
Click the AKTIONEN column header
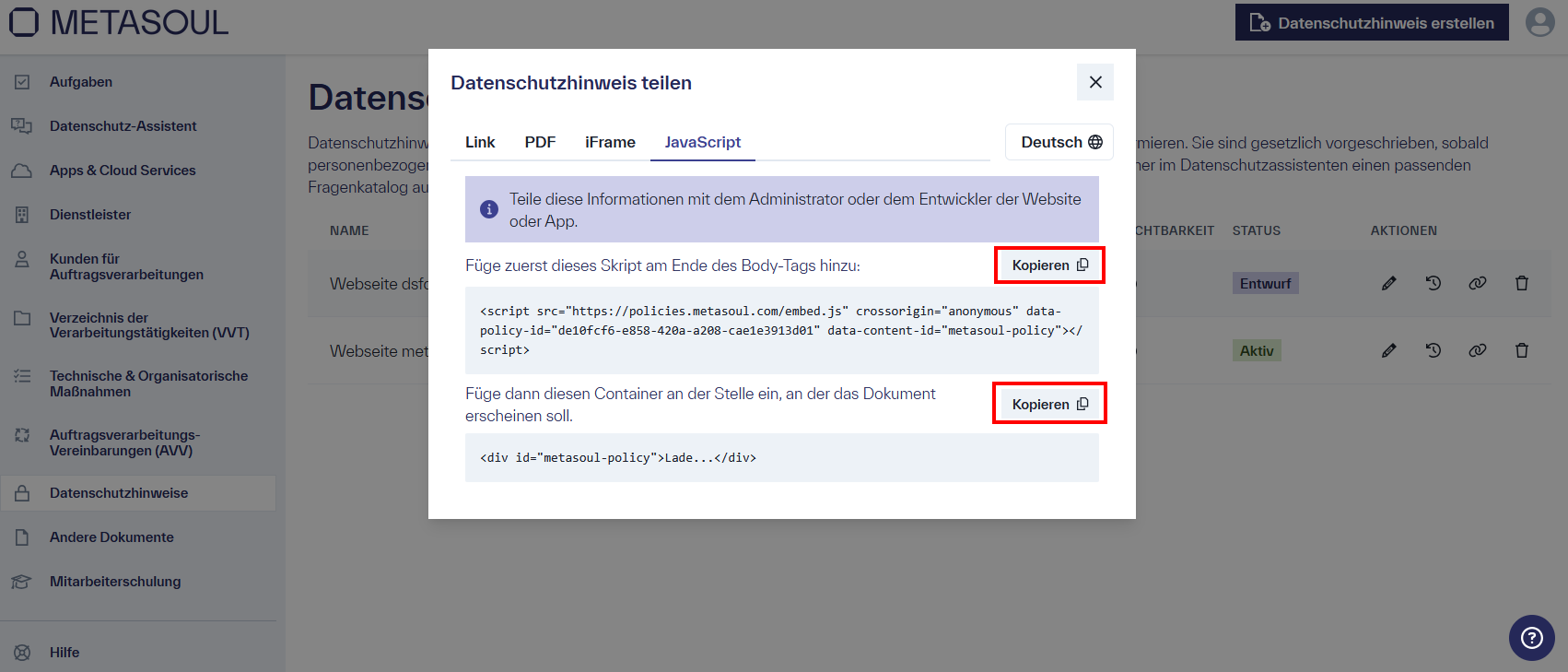(x=1404, y=230)
